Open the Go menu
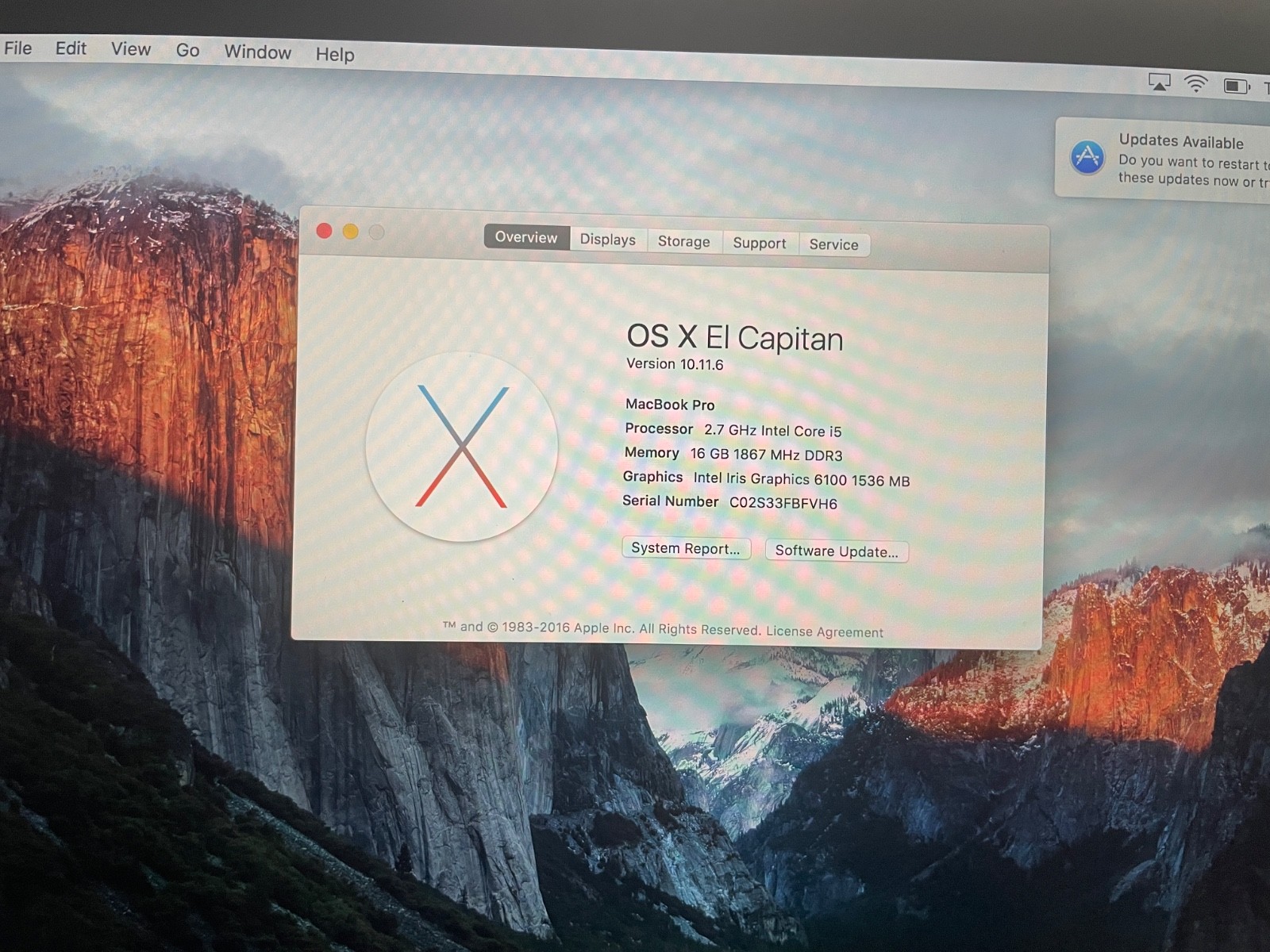1270x952 pixels. [187, 51]
